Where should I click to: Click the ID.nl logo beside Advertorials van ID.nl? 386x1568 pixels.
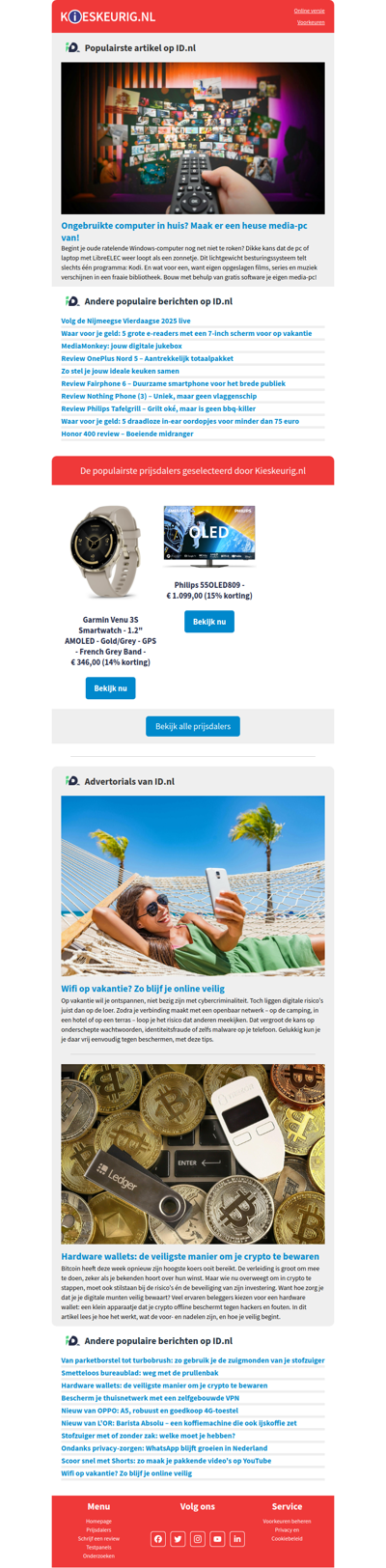pyautogui.click(x=72, y=780)
